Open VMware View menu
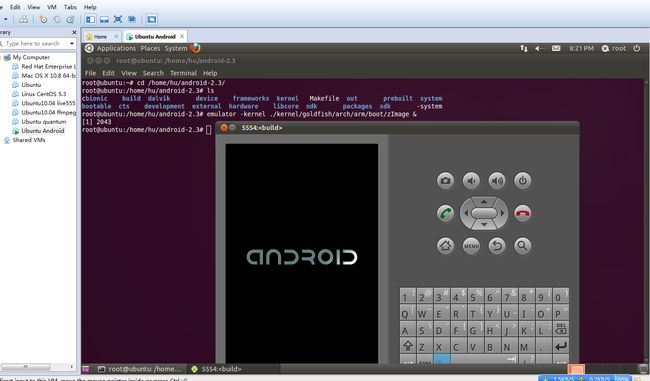The image size is (650, 381). click(x=34, y=7)
